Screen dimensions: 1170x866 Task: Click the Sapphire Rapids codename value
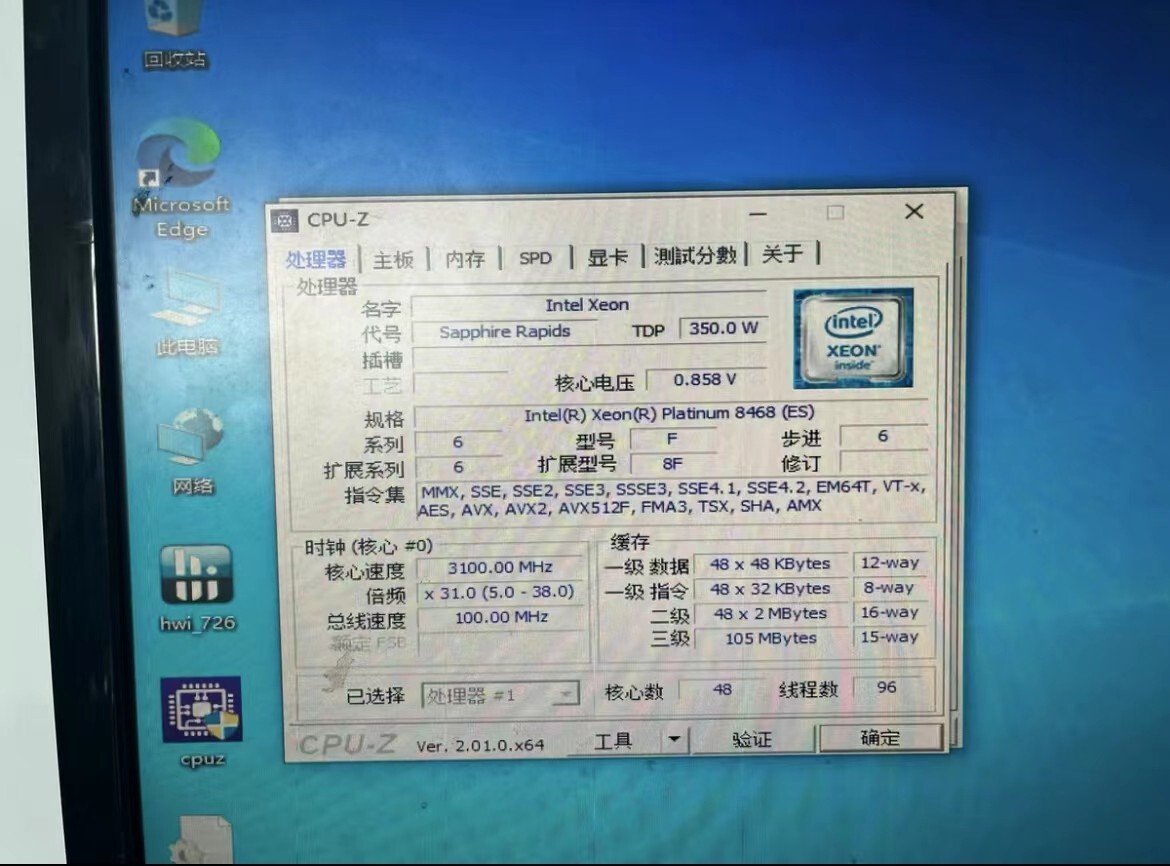pyautogui.click(x=504, y=331)
